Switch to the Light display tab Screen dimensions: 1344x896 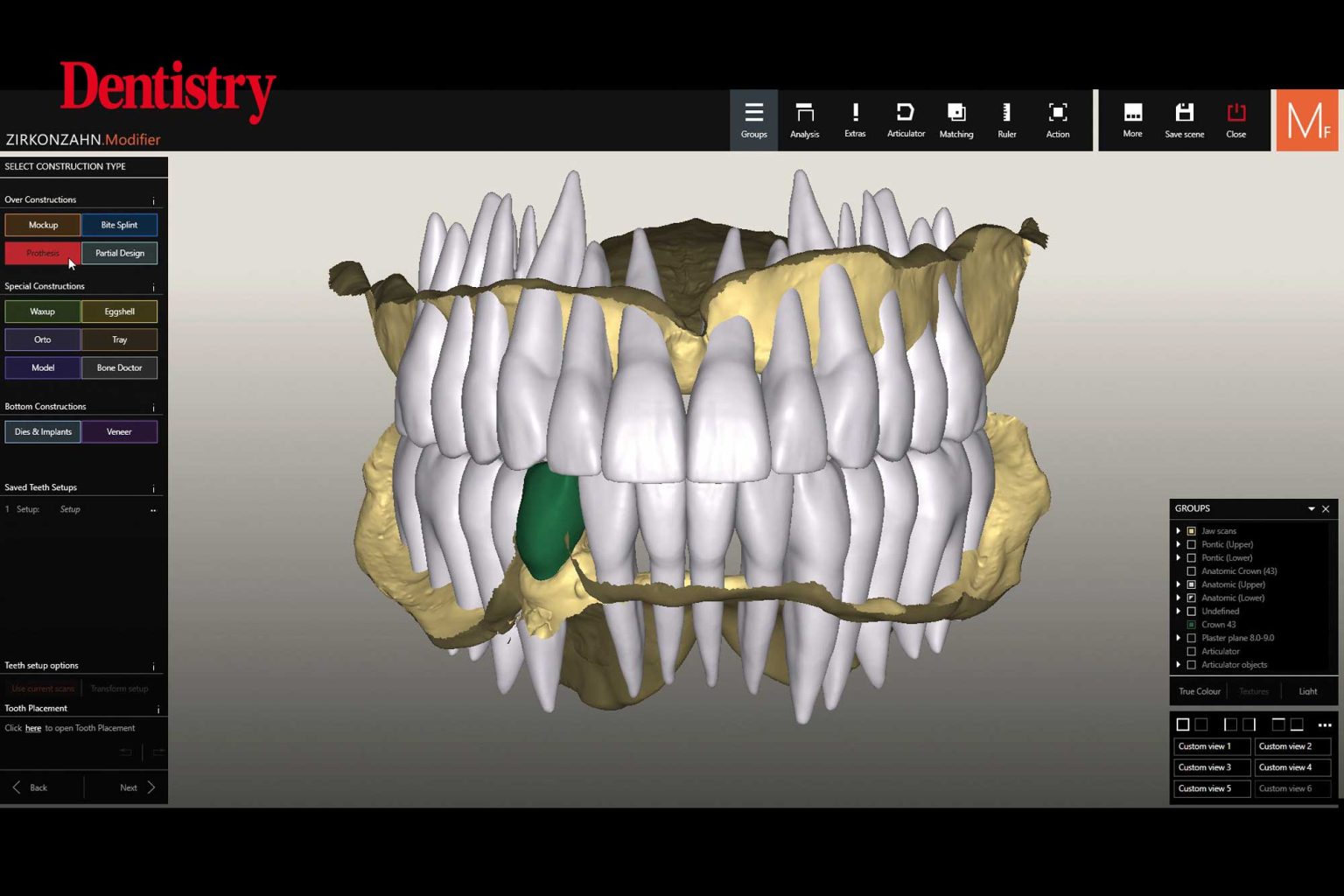click(1308, 690)
